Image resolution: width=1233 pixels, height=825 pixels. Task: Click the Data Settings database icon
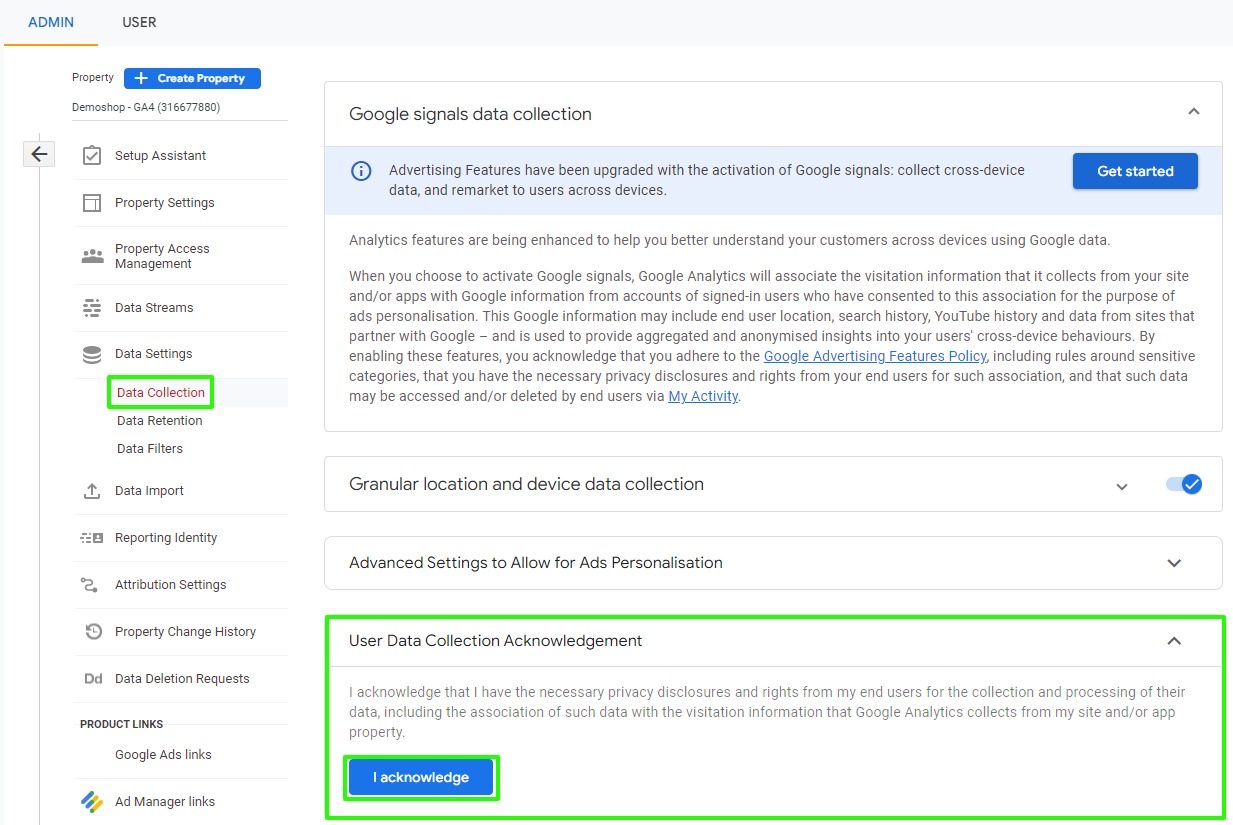92,354
